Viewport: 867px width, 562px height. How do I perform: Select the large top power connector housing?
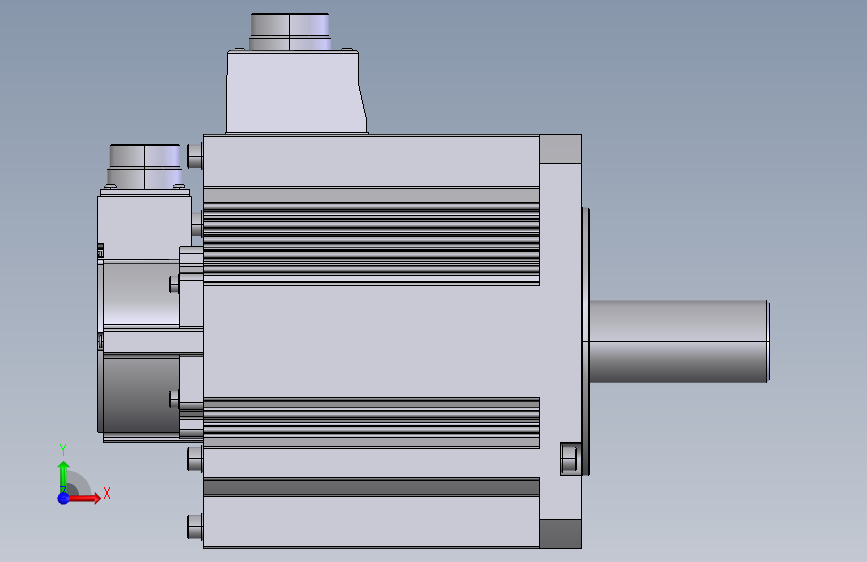pyautogui.click(x=296, y=92)
